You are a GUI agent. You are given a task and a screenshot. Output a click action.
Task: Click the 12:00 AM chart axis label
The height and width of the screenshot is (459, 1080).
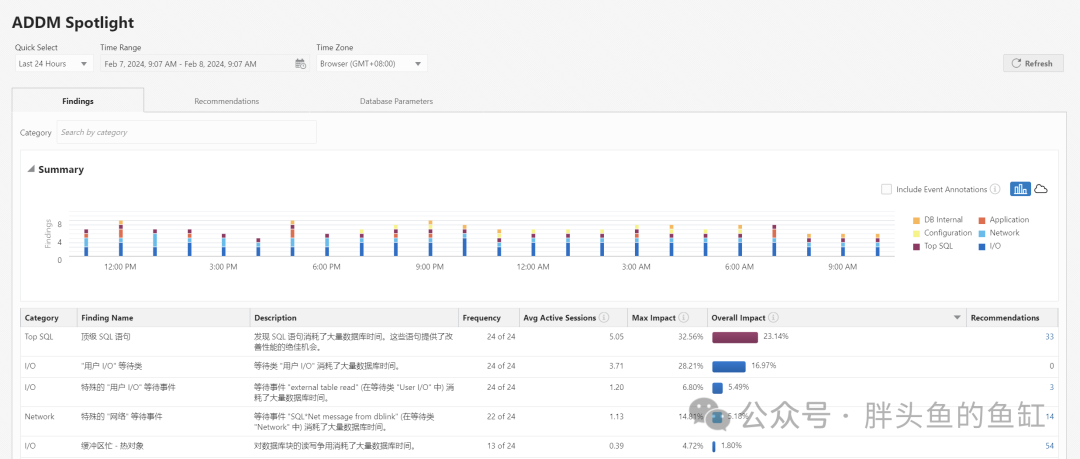click(x=533, y=267)
